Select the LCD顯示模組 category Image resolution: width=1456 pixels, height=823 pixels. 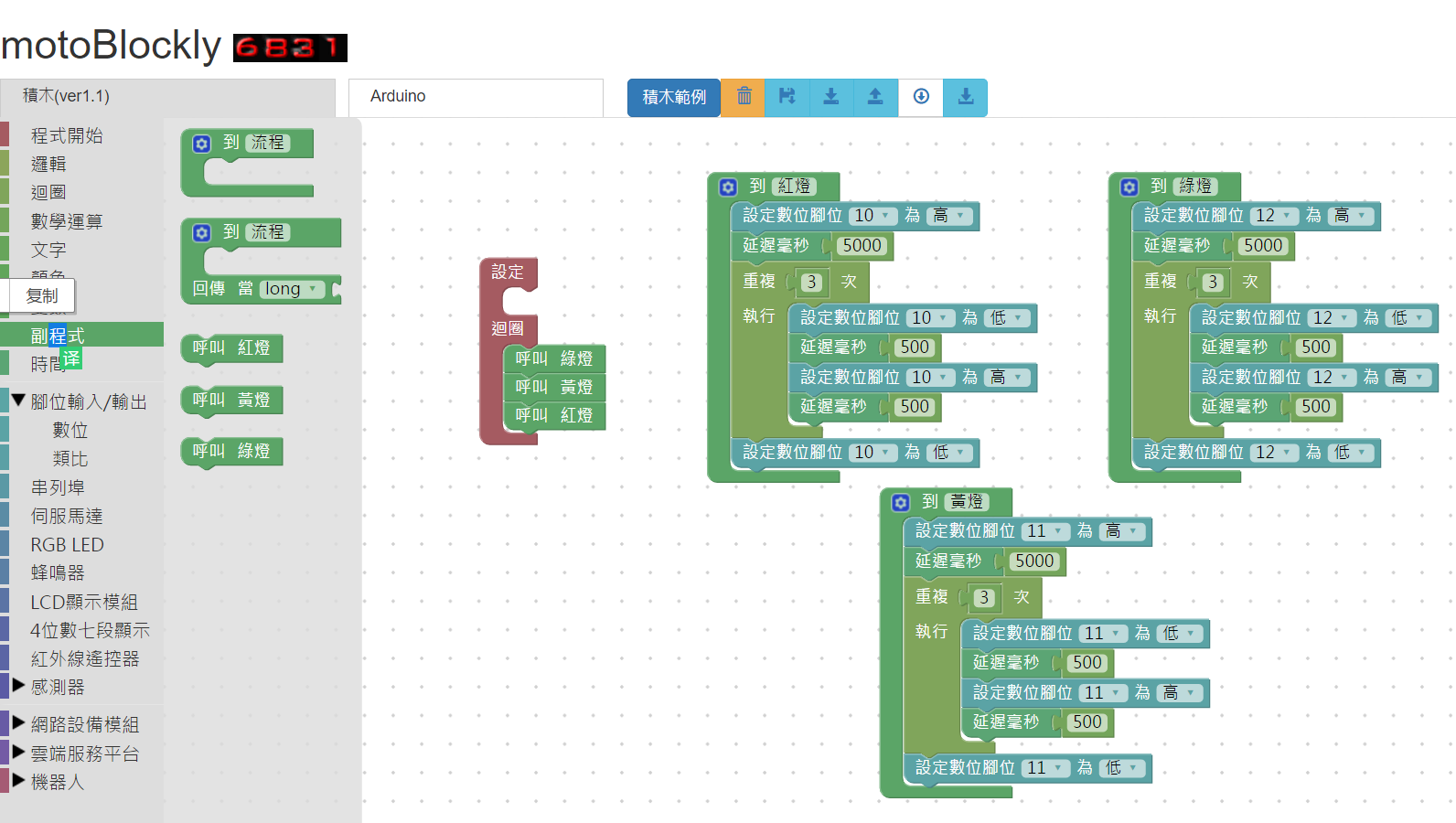click(x=84, y=602)
